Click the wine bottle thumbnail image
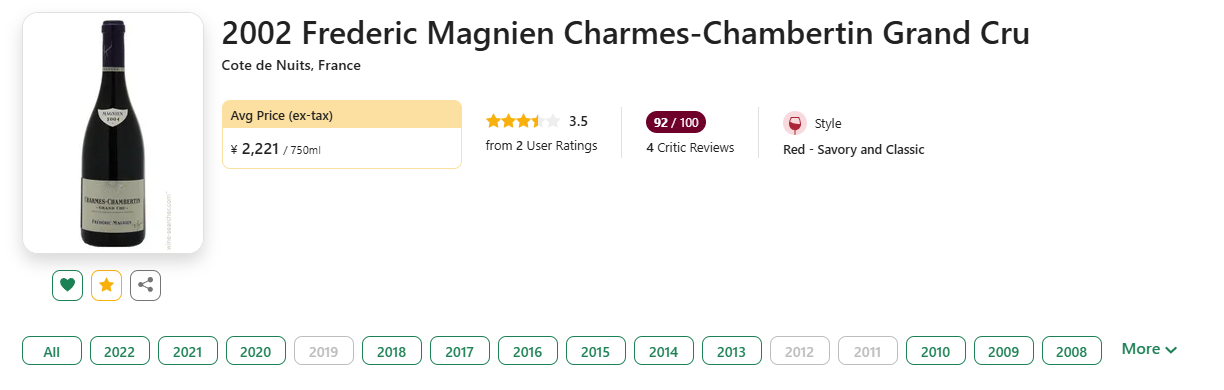Image resolution: width=1224 pixels, height=390 pixels. (113, 133)
